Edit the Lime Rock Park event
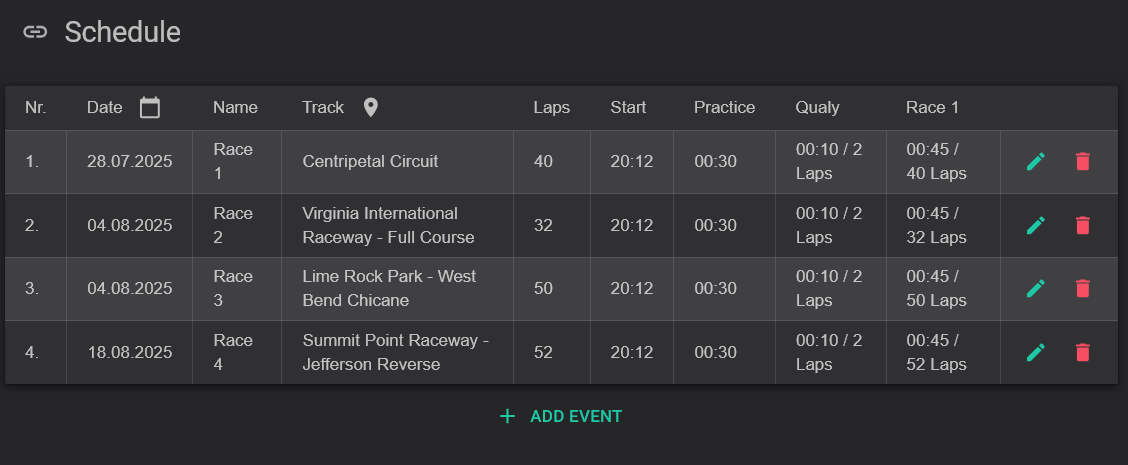 click(1035, 289)
